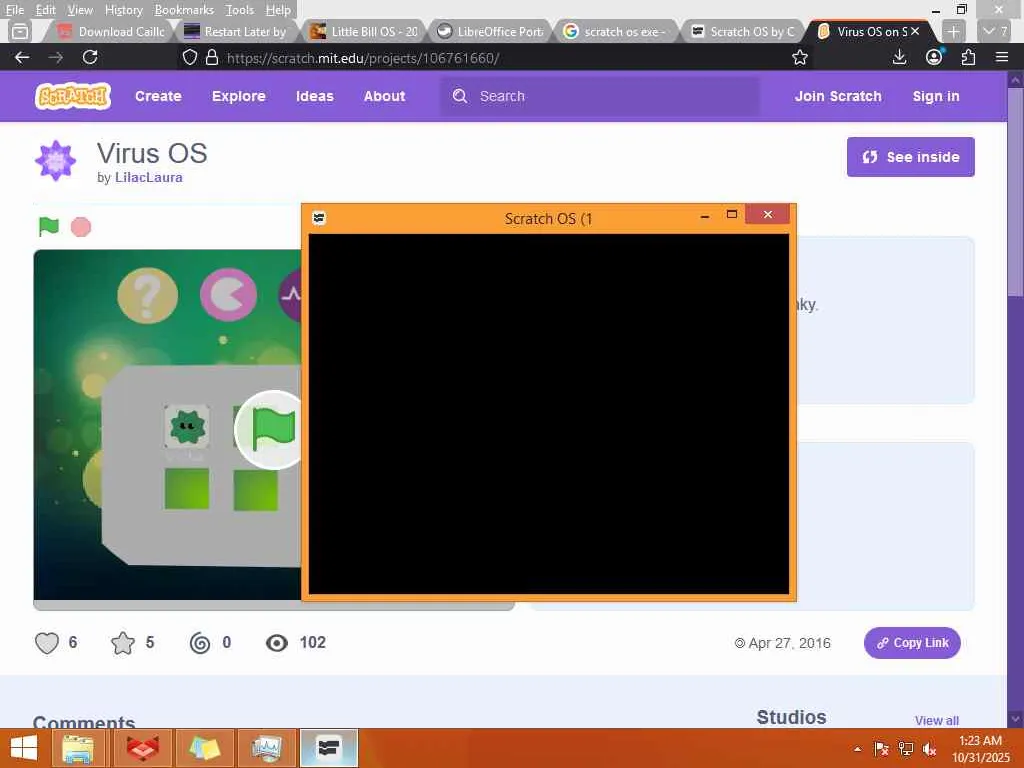This screenshot has width=1024, height=768.
Task: Open the Firefox account icon
Action: (x=934, y=57)
